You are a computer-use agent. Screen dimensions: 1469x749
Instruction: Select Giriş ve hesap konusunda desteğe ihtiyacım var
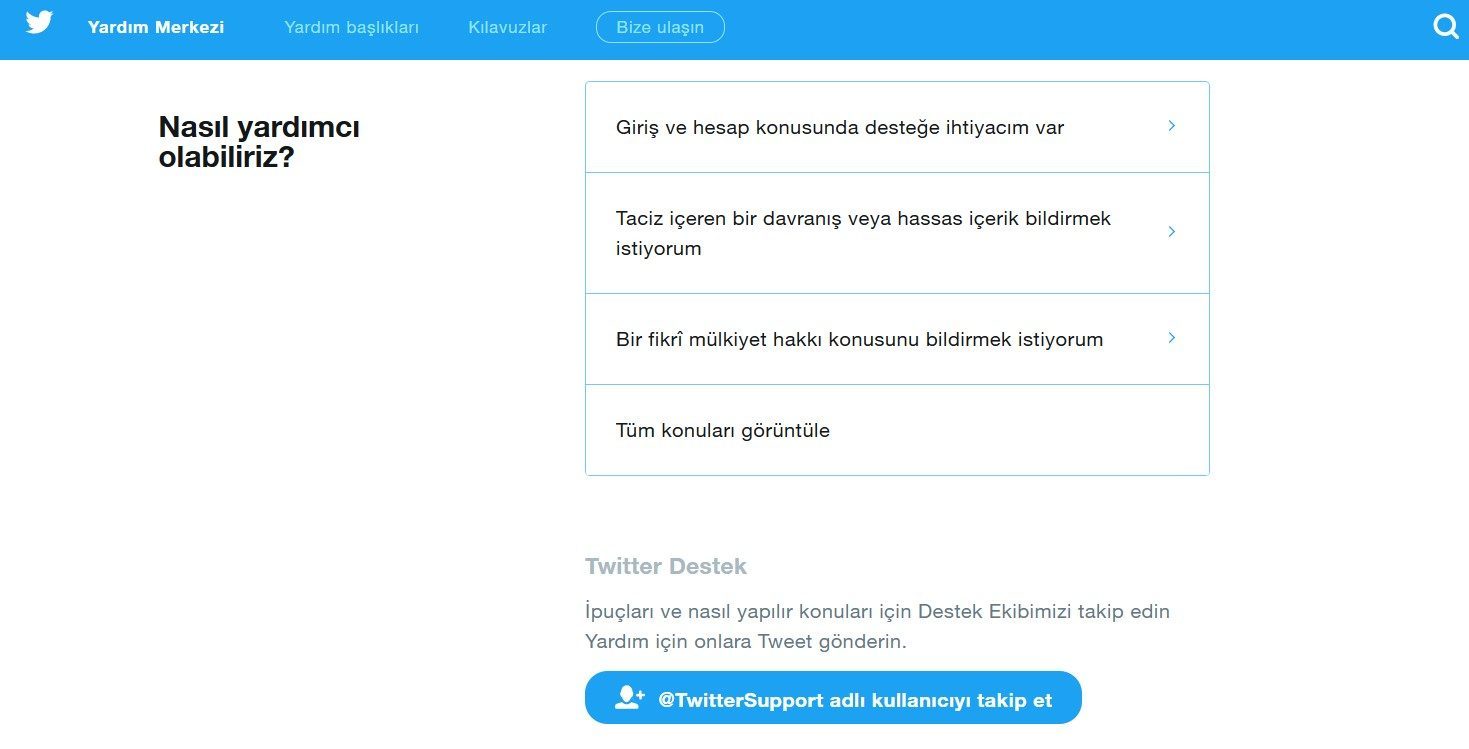point(897,127)
